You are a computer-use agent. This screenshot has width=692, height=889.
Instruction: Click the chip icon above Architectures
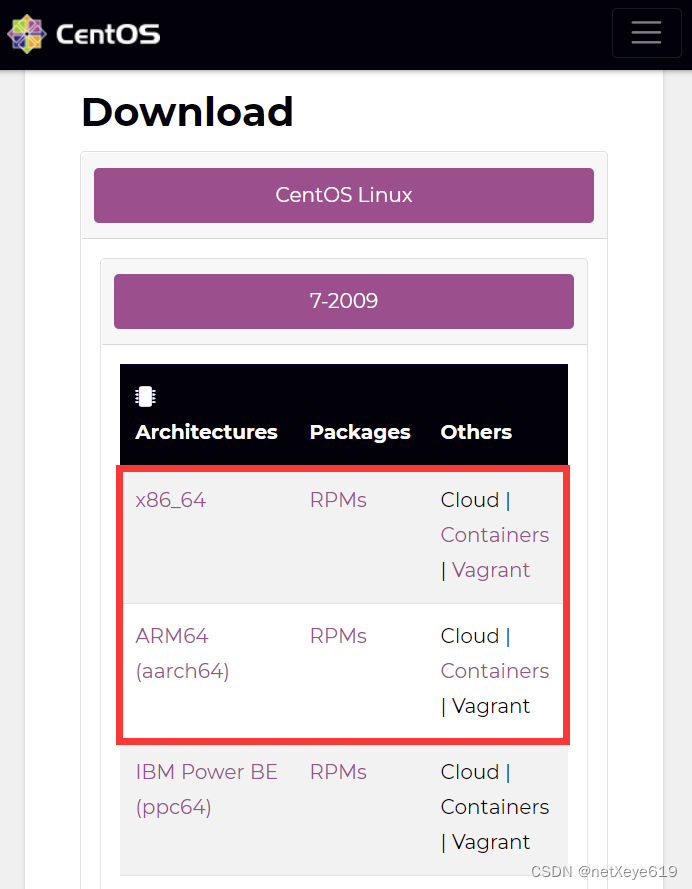point(145,396)
